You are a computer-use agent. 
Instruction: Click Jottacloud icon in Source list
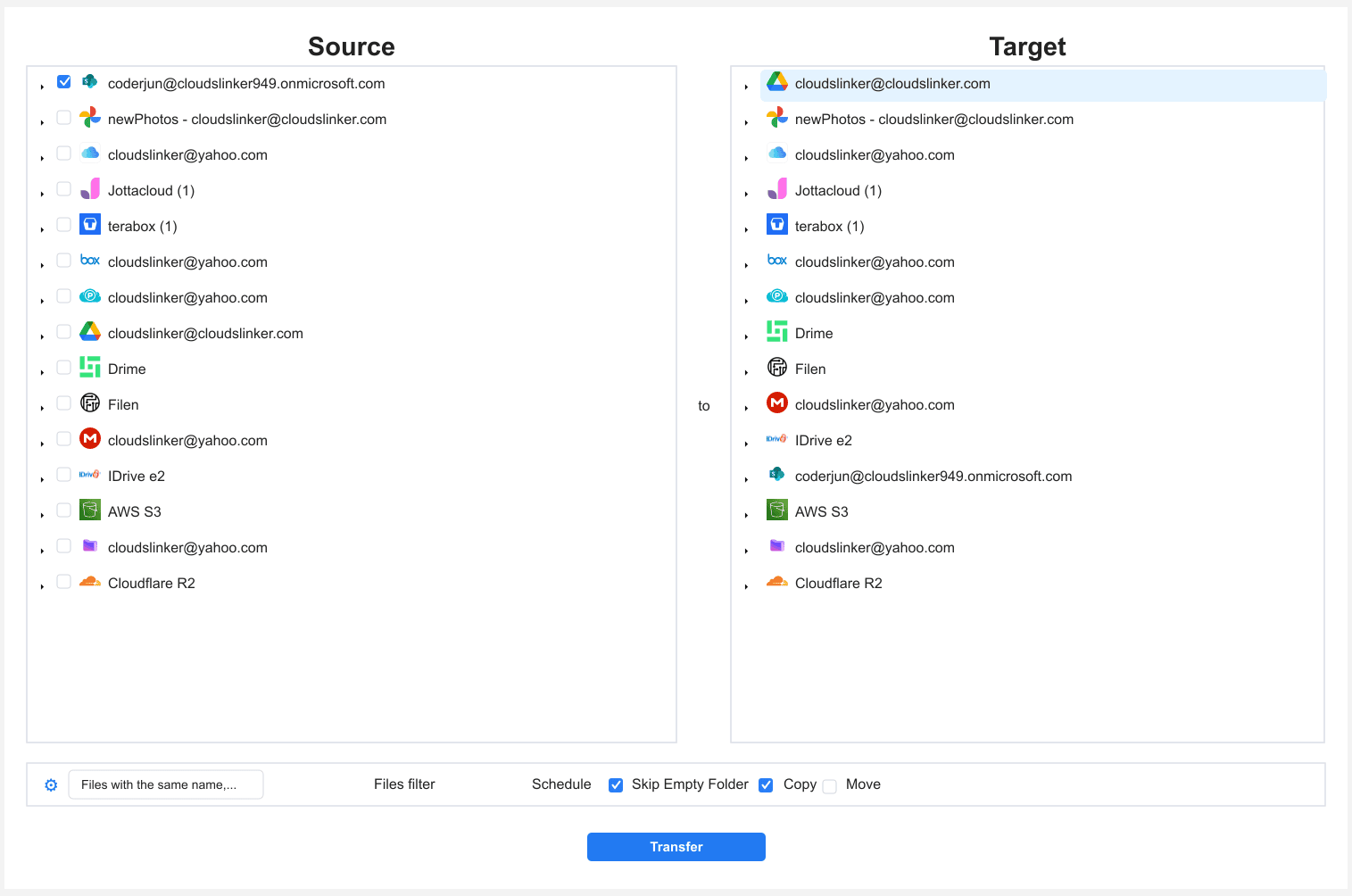click(90, 189)
